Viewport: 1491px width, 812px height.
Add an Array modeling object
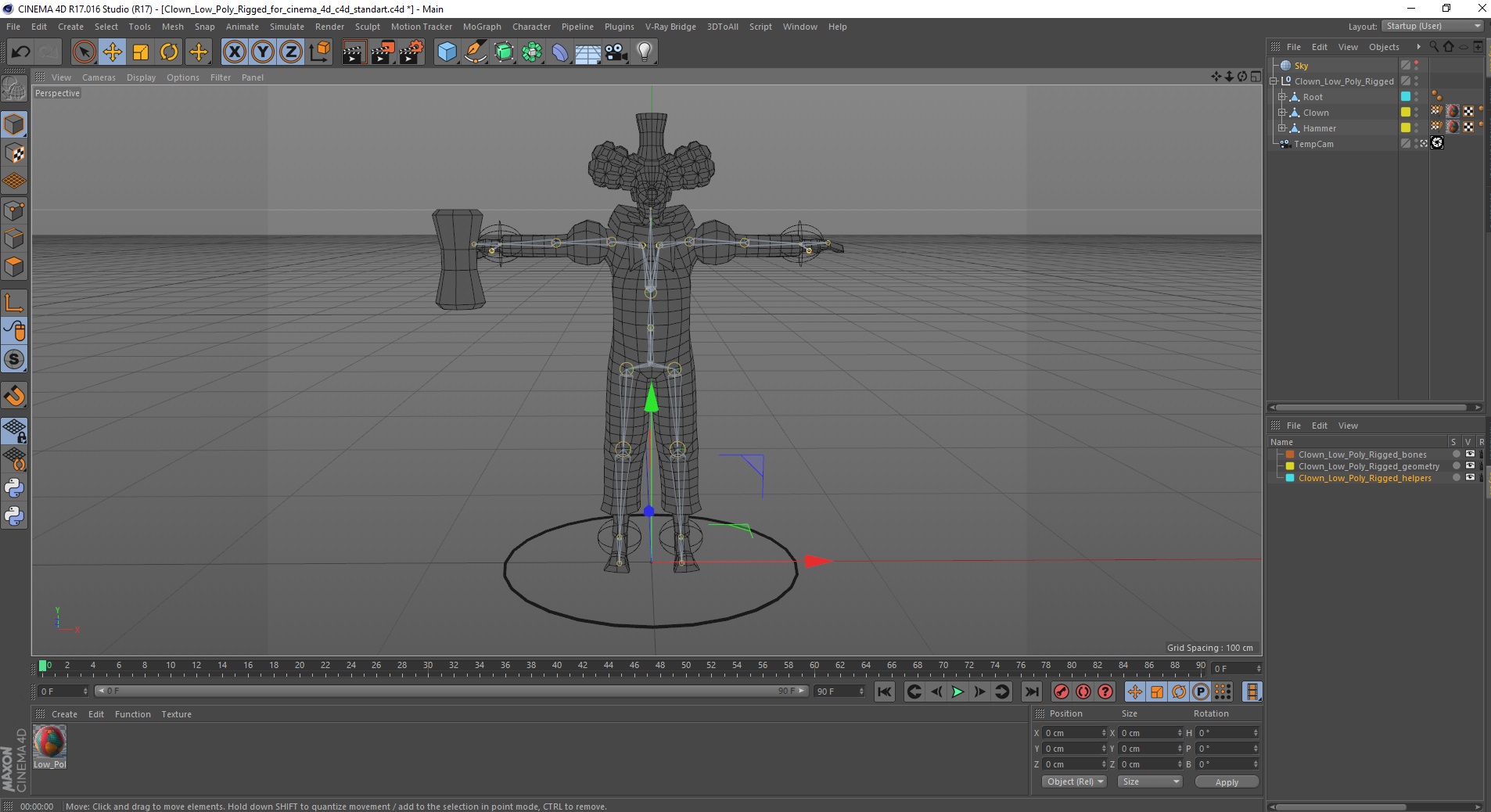(532, 52)
